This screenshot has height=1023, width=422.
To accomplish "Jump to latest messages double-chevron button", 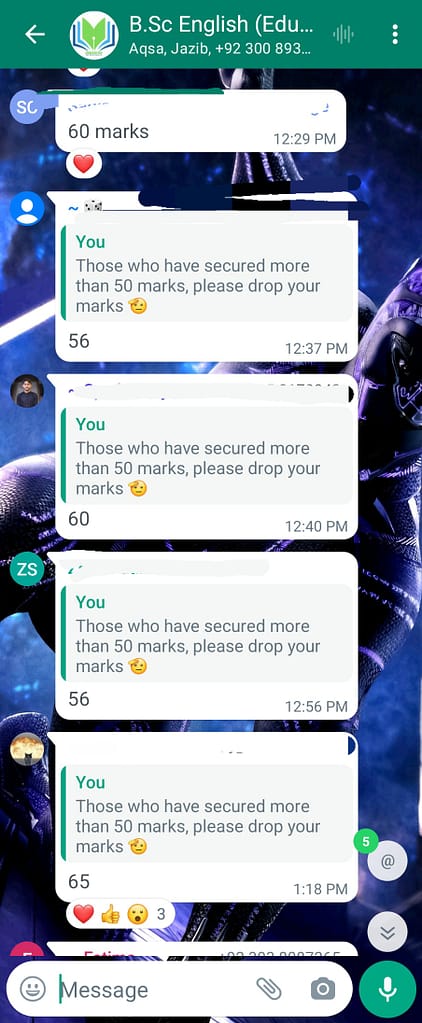I will pos(387,932).
